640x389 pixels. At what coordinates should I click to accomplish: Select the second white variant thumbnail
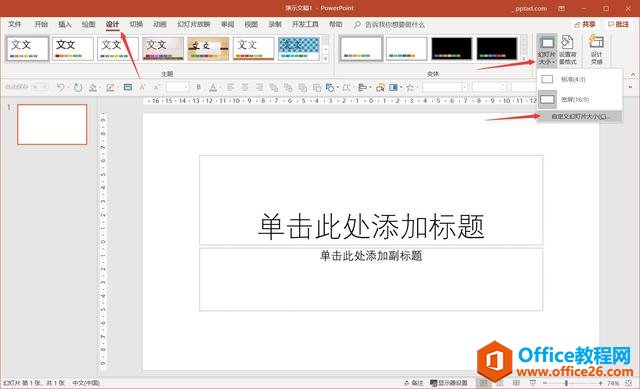pos(407,49)
